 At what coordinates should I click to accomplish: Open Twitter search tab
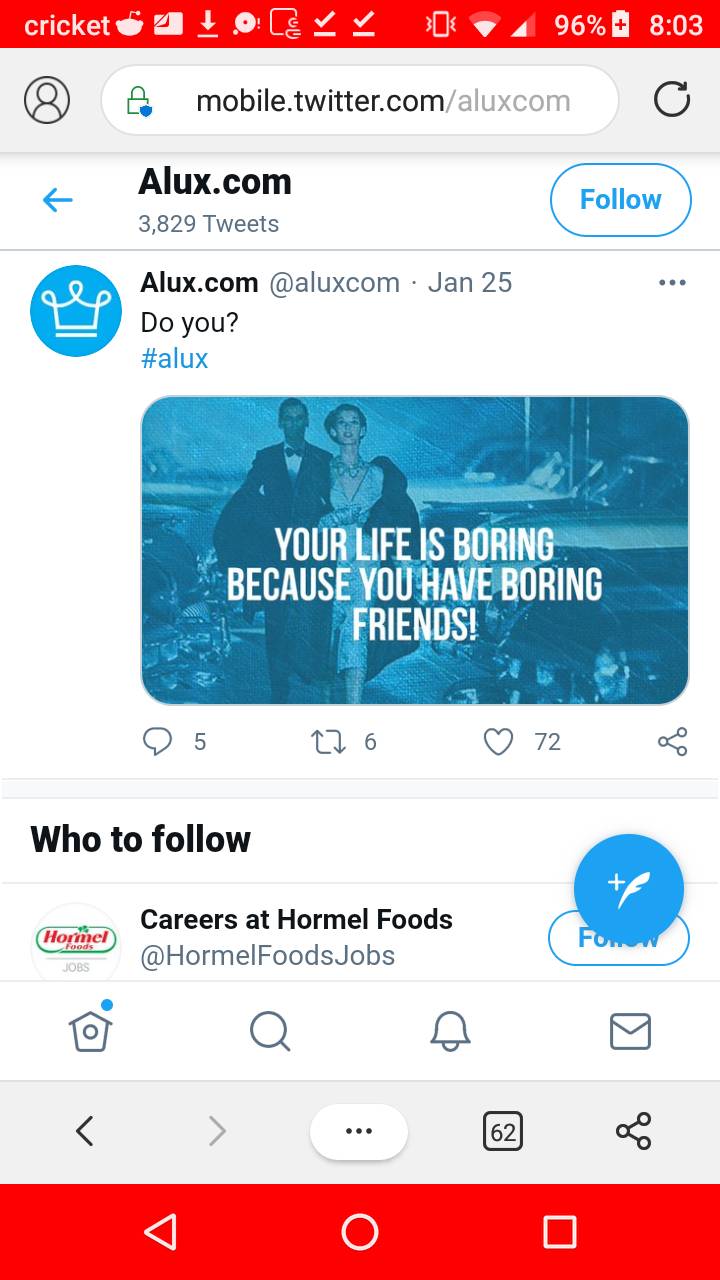tap(270, 1030)
